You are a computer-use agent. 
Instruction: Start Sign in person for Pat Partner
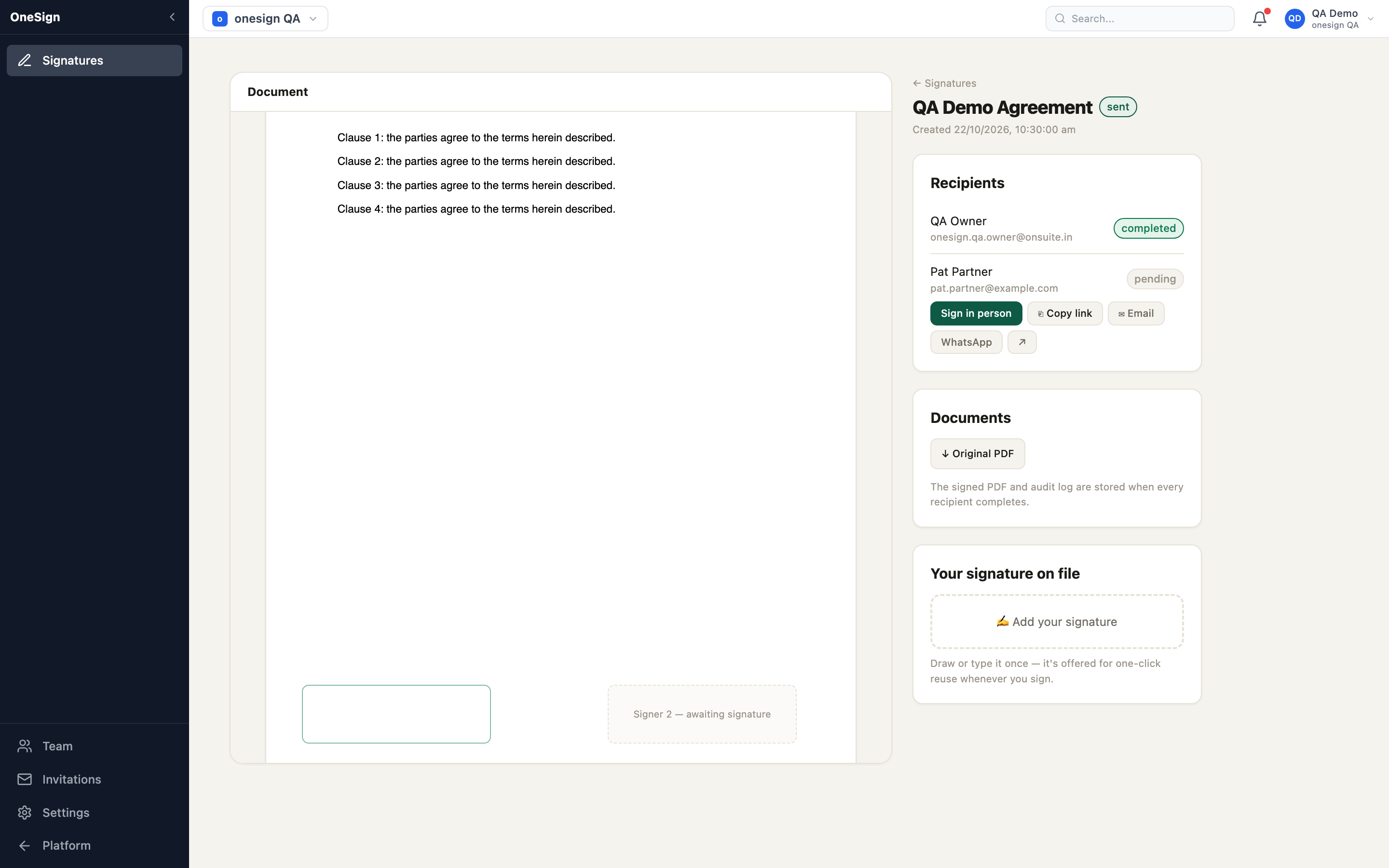tap(976, 313)
